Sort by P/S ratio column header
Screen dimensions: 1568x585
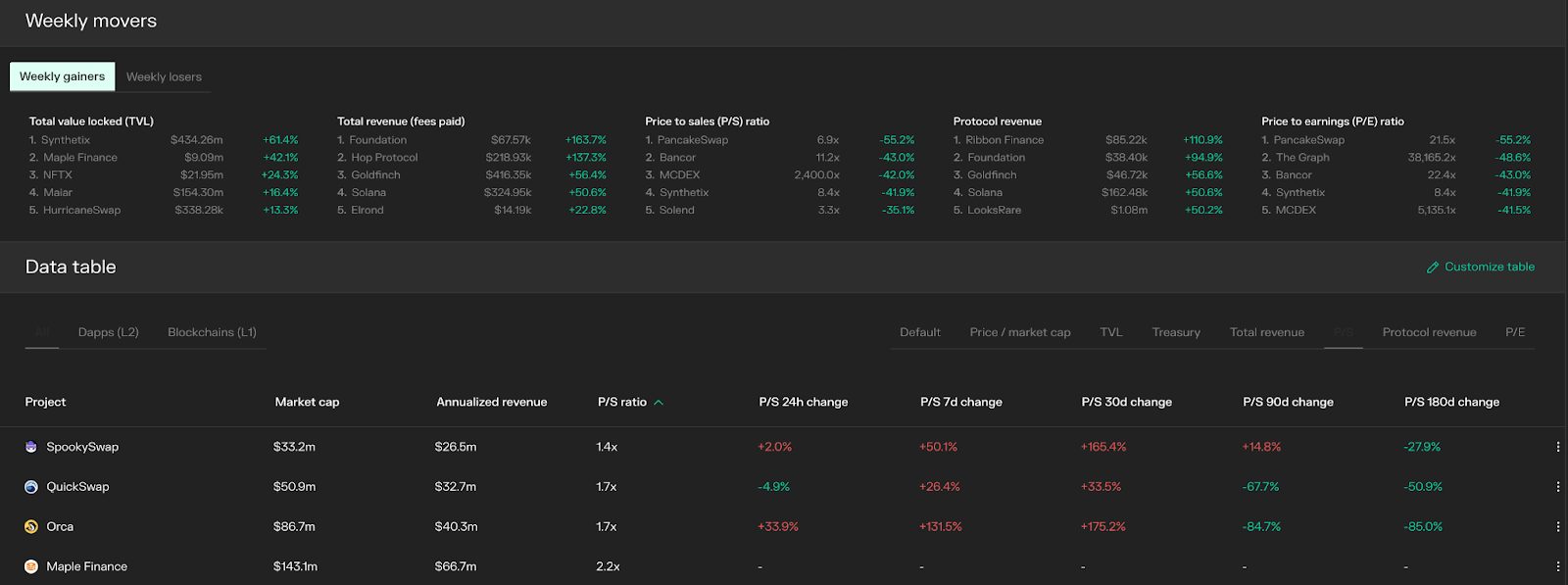(x=622, y=402)
